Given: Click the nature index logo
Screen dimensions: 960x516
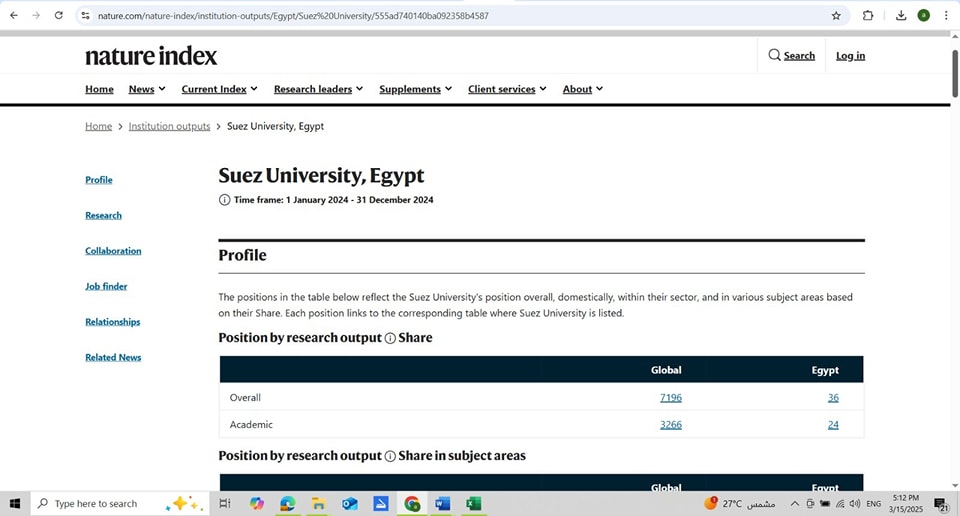Looking at the screenshot, I should [151, 56].
